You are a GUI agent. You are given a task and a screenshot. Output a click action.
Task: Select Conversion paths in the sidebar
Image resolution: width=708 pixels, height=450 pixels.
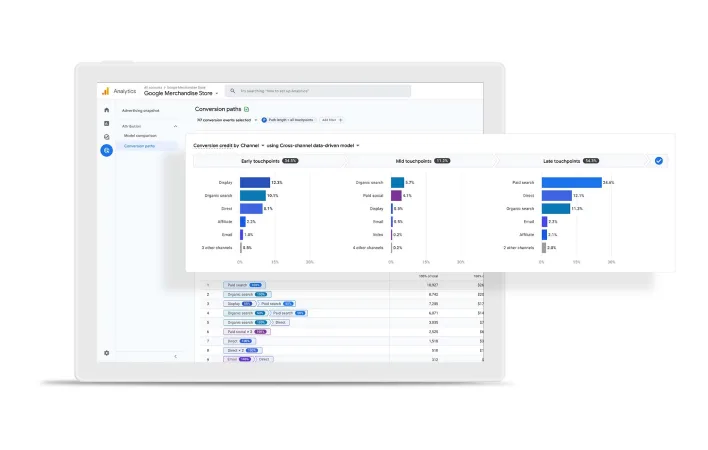click(x=140, y=146)
